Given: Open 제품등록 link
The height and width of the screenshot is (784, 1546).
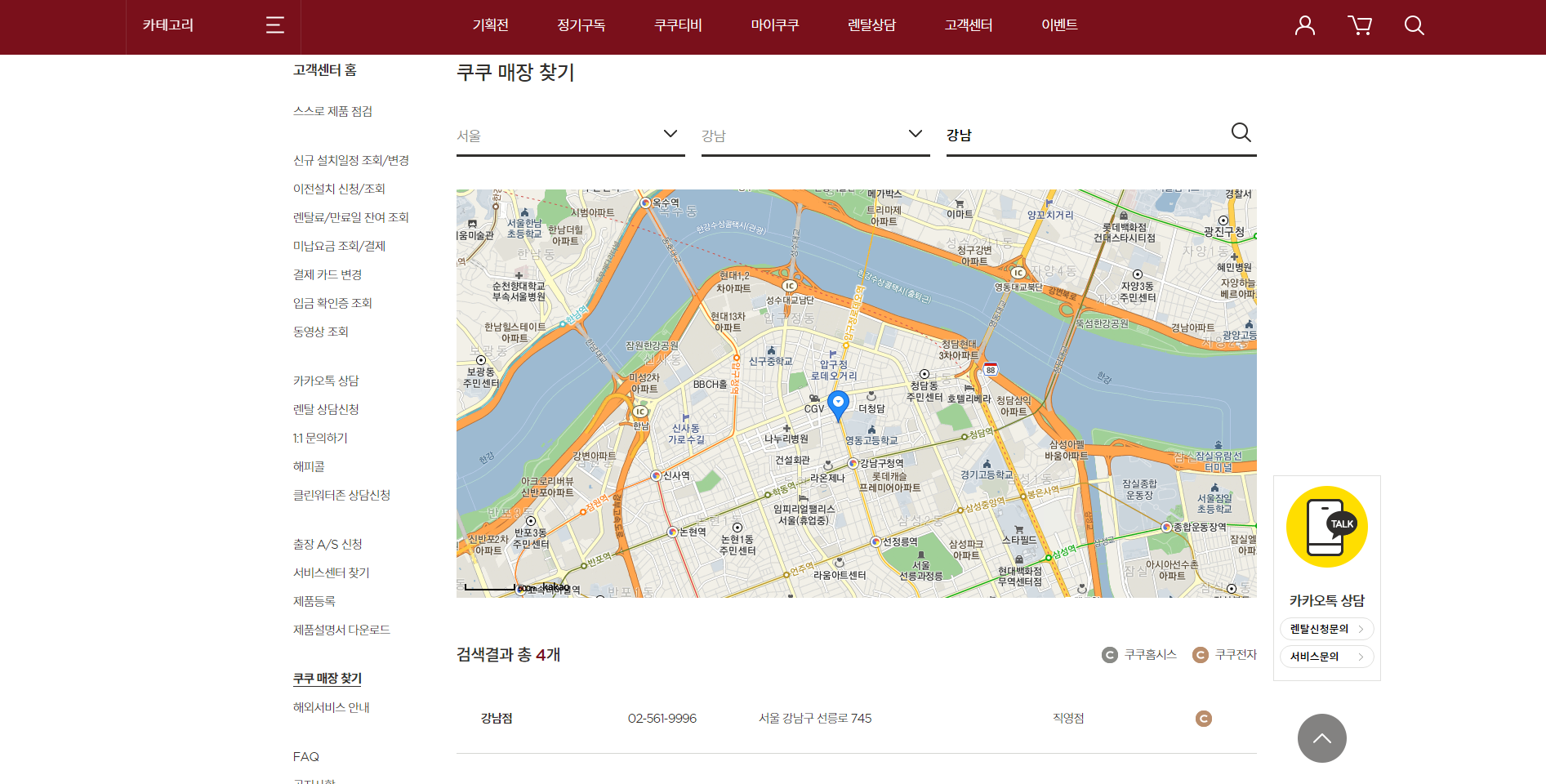Looking at the screenshot, I should pyautogui.click(x=314, y=601).
